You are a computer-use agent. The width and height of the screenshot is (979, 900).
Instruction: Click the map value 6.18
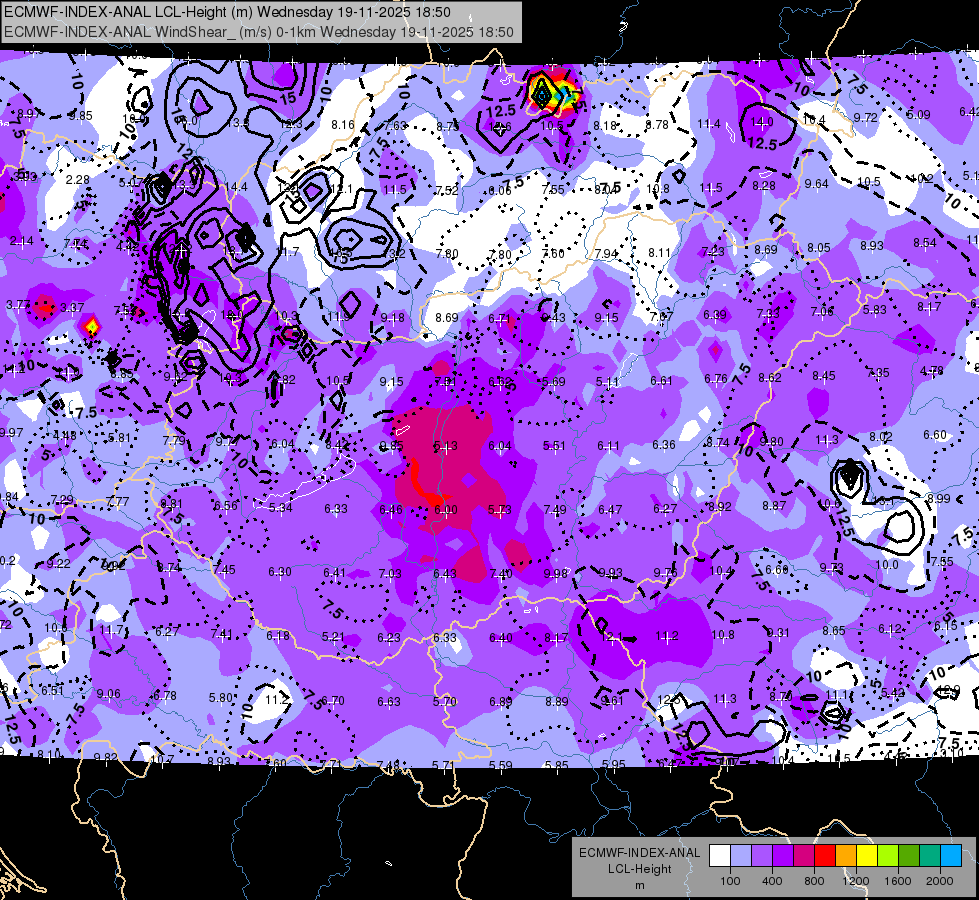(278, 635)
